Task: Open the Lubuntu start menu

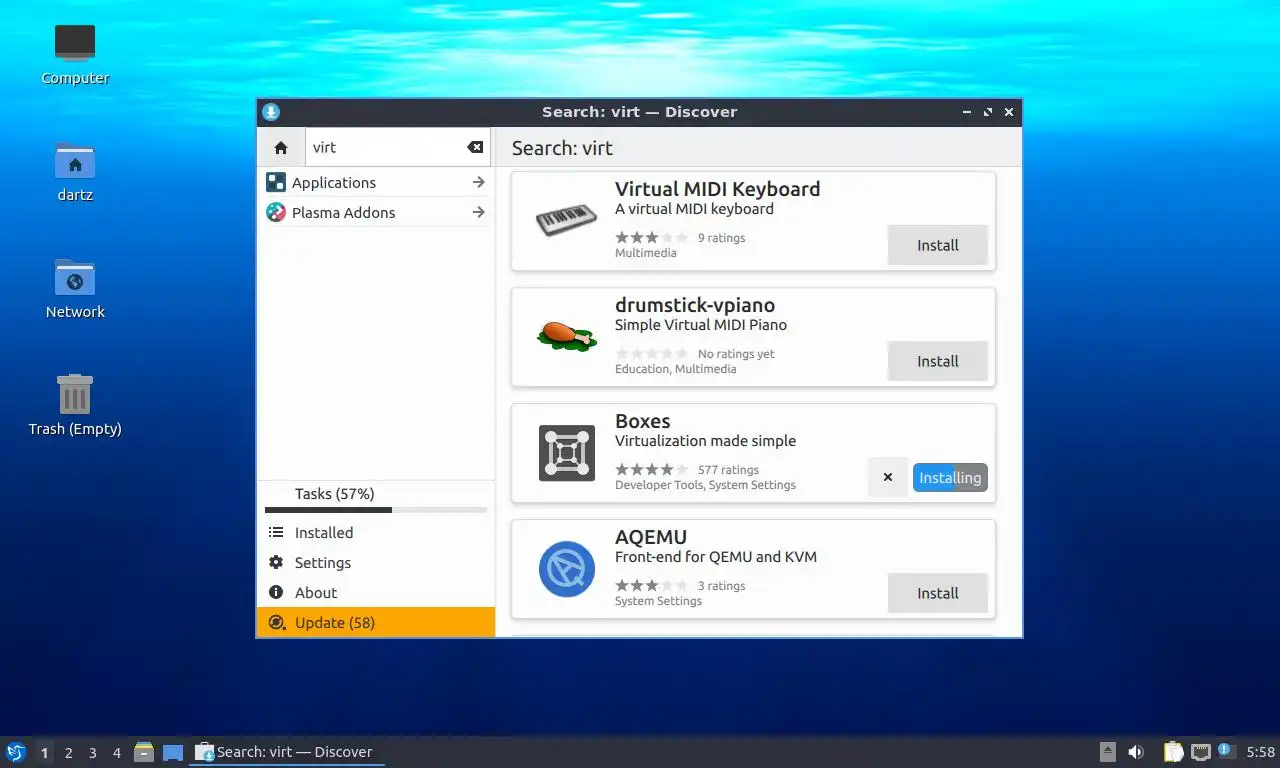Action: 15,752
